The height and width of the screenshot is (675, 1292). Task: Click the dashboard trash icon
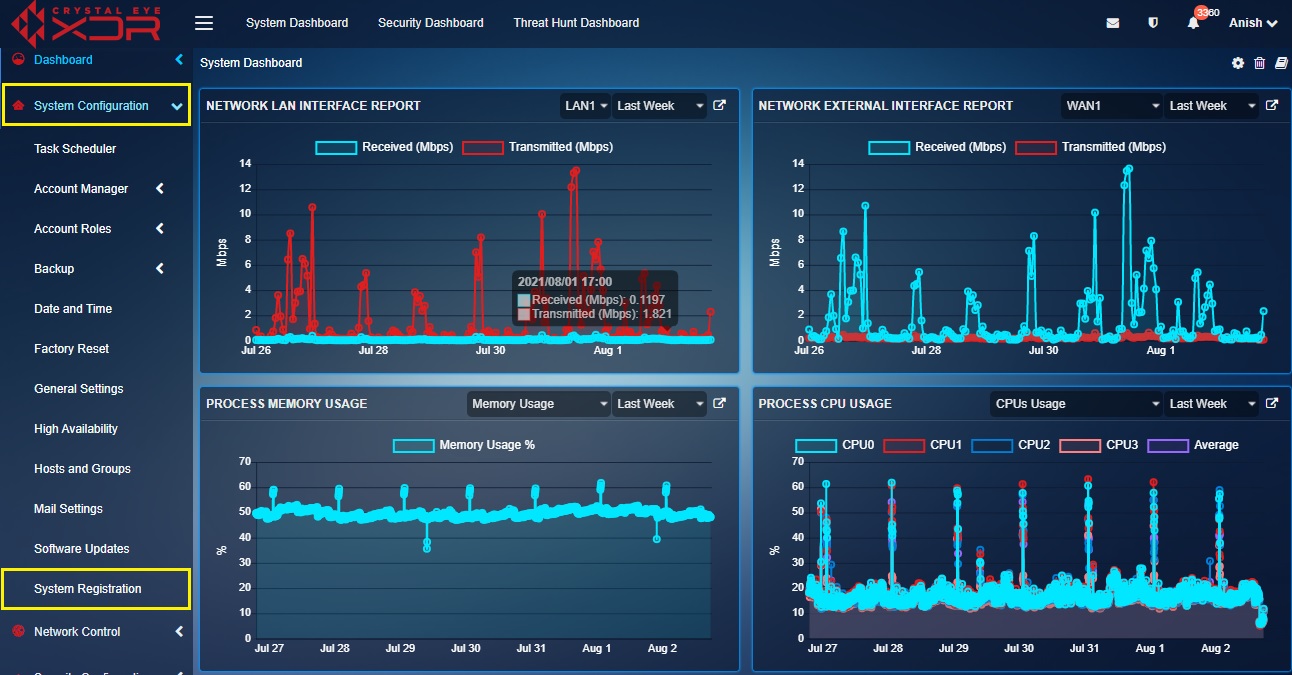1259,63
